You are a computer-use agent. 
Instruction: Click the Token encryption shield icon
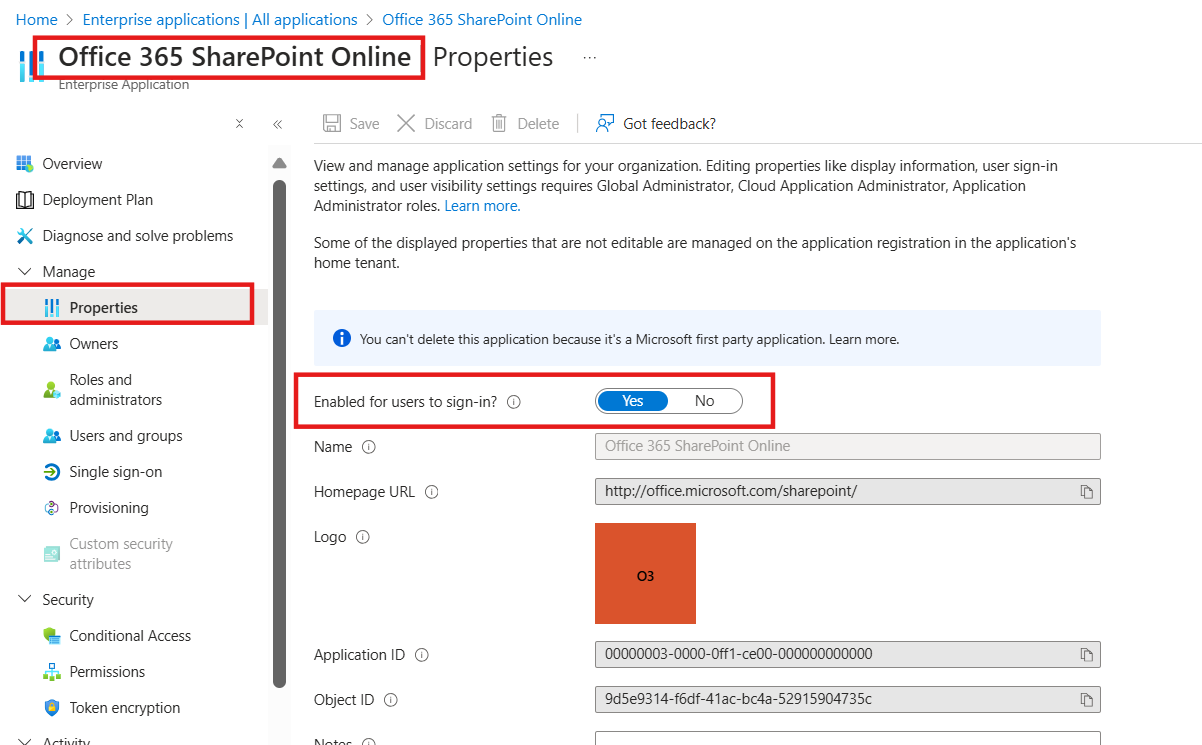[52, 708]
